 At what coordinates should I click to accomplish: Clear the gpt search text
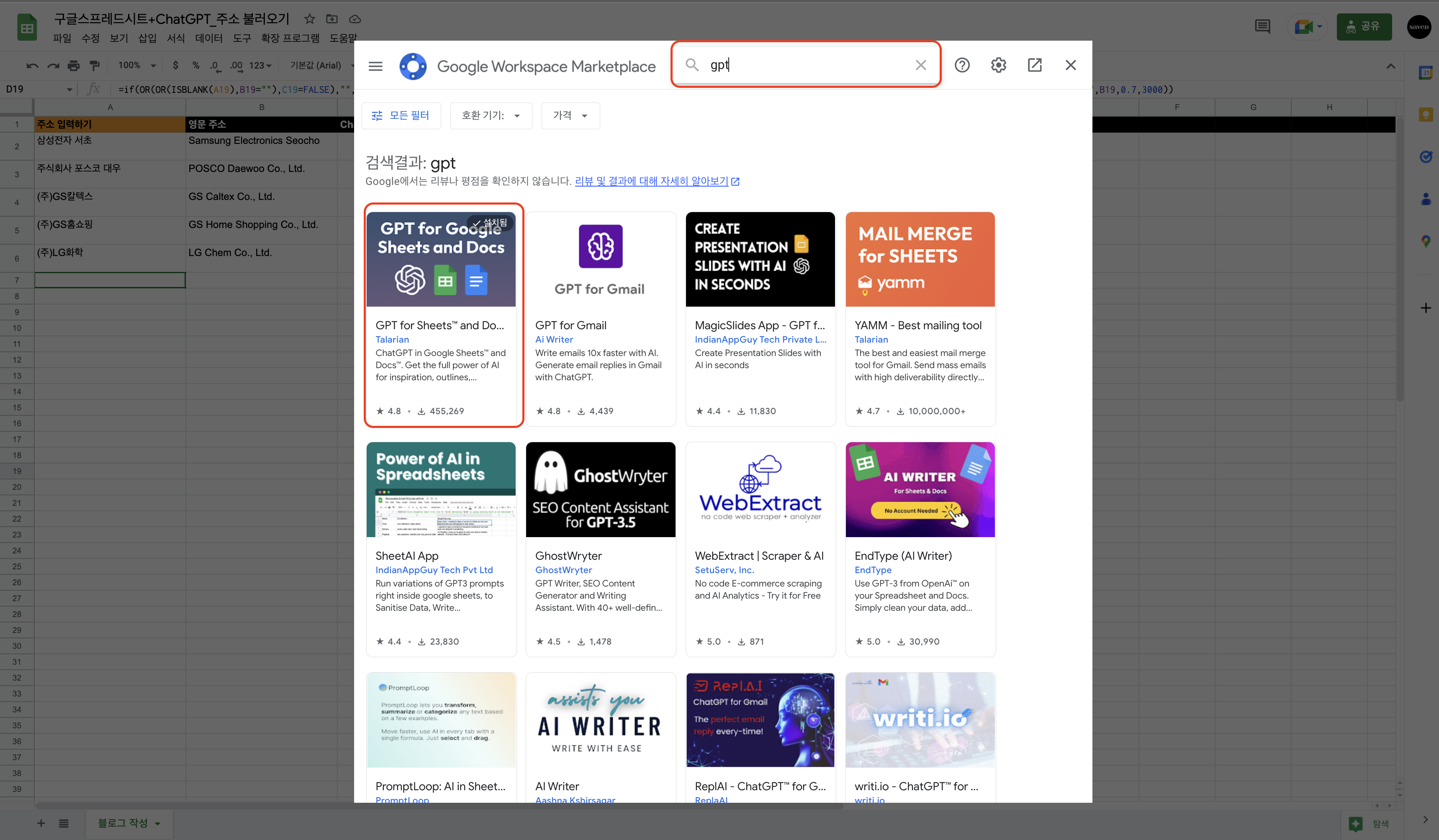tap(920, 65)
